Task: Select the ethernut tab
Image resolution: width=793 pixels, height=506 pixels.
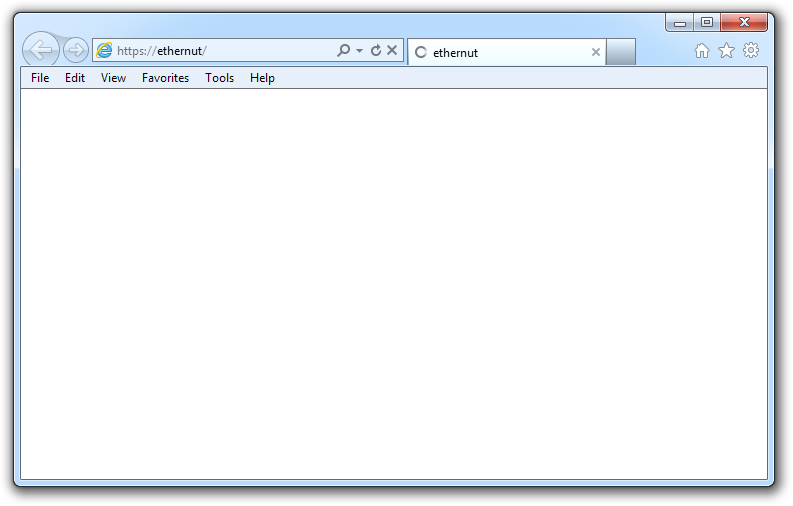Action: point(507,52)
